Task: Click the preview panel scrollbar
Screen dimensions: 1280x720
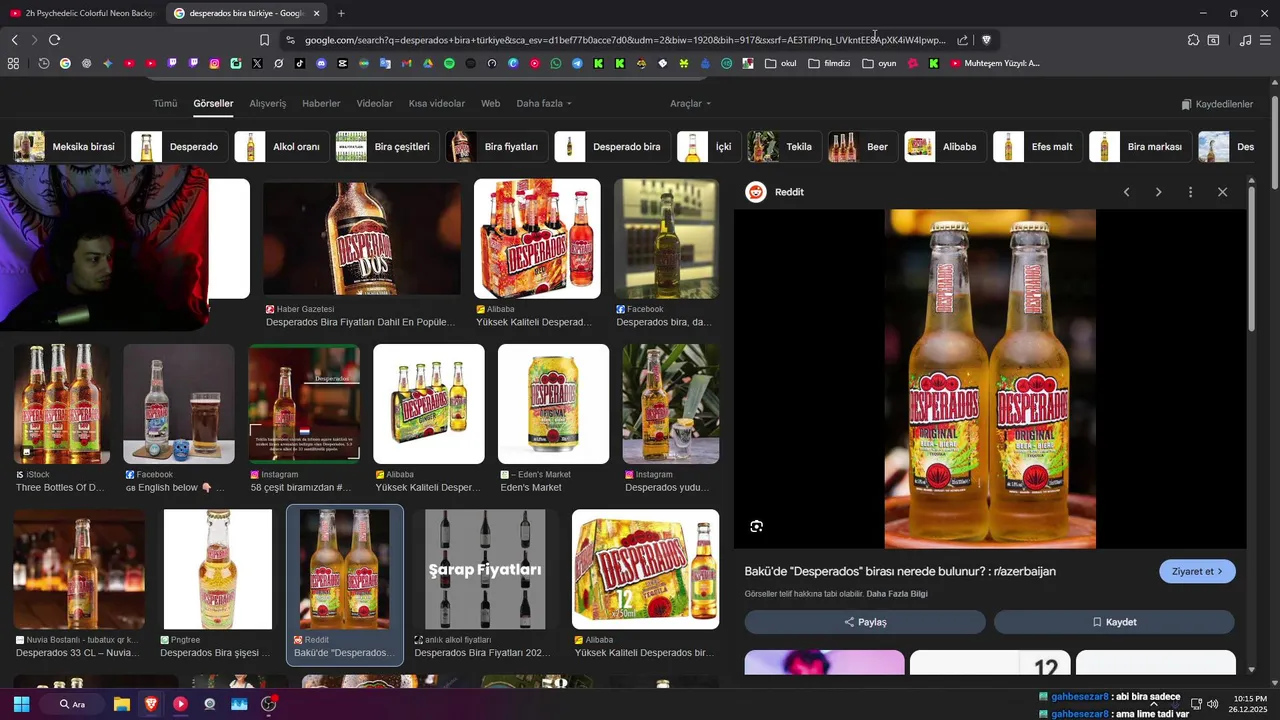Action: 1251,260
